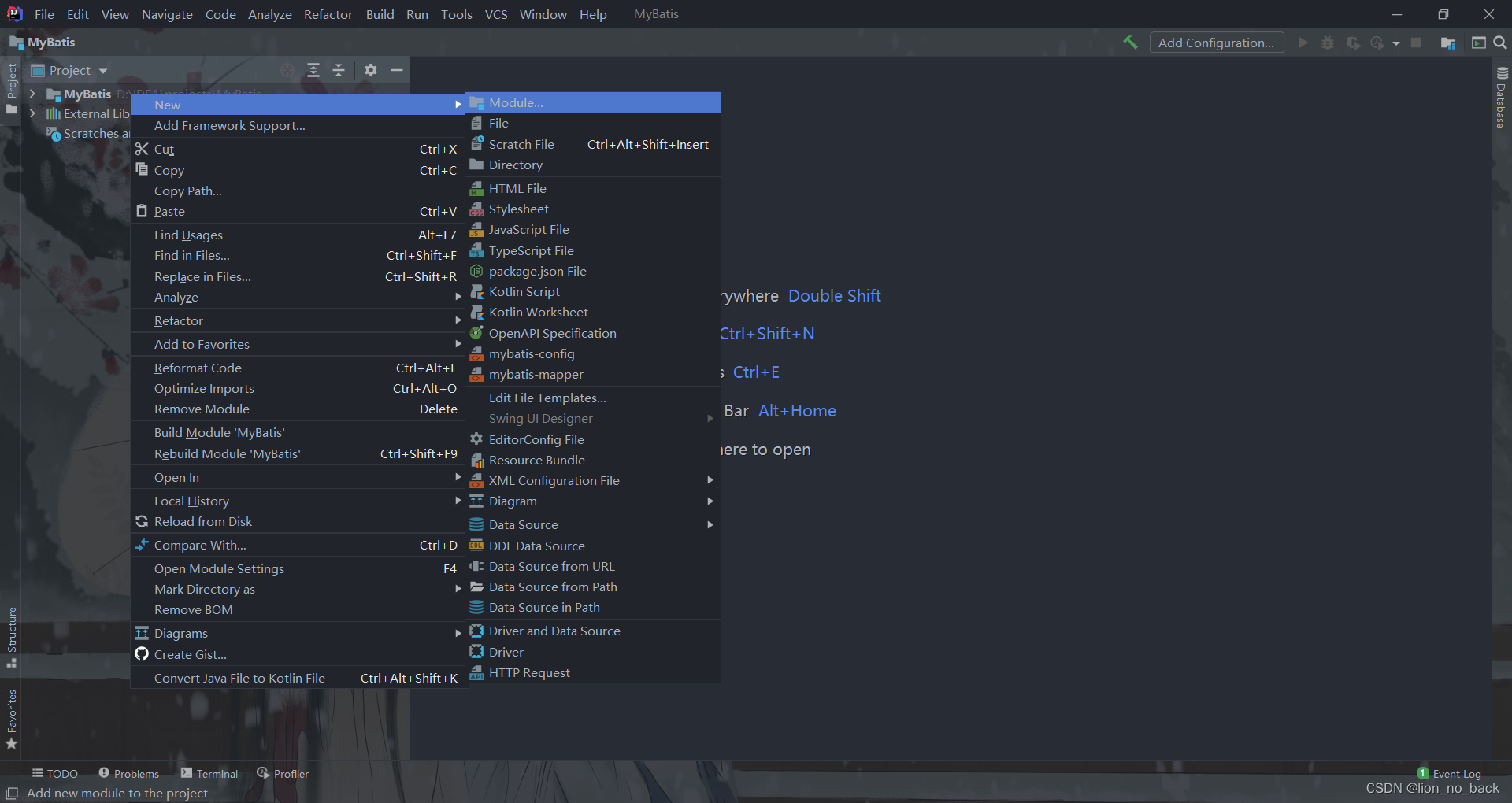Screen dimensions: 1512x803
Task: Hide the Project panel with minus icon
Action: pyautogui.click(x=397, y=70)
